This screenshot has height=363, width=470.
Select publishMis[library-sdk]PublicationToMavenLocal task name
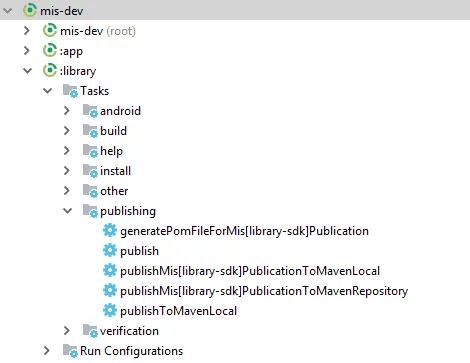pos(250,271)
